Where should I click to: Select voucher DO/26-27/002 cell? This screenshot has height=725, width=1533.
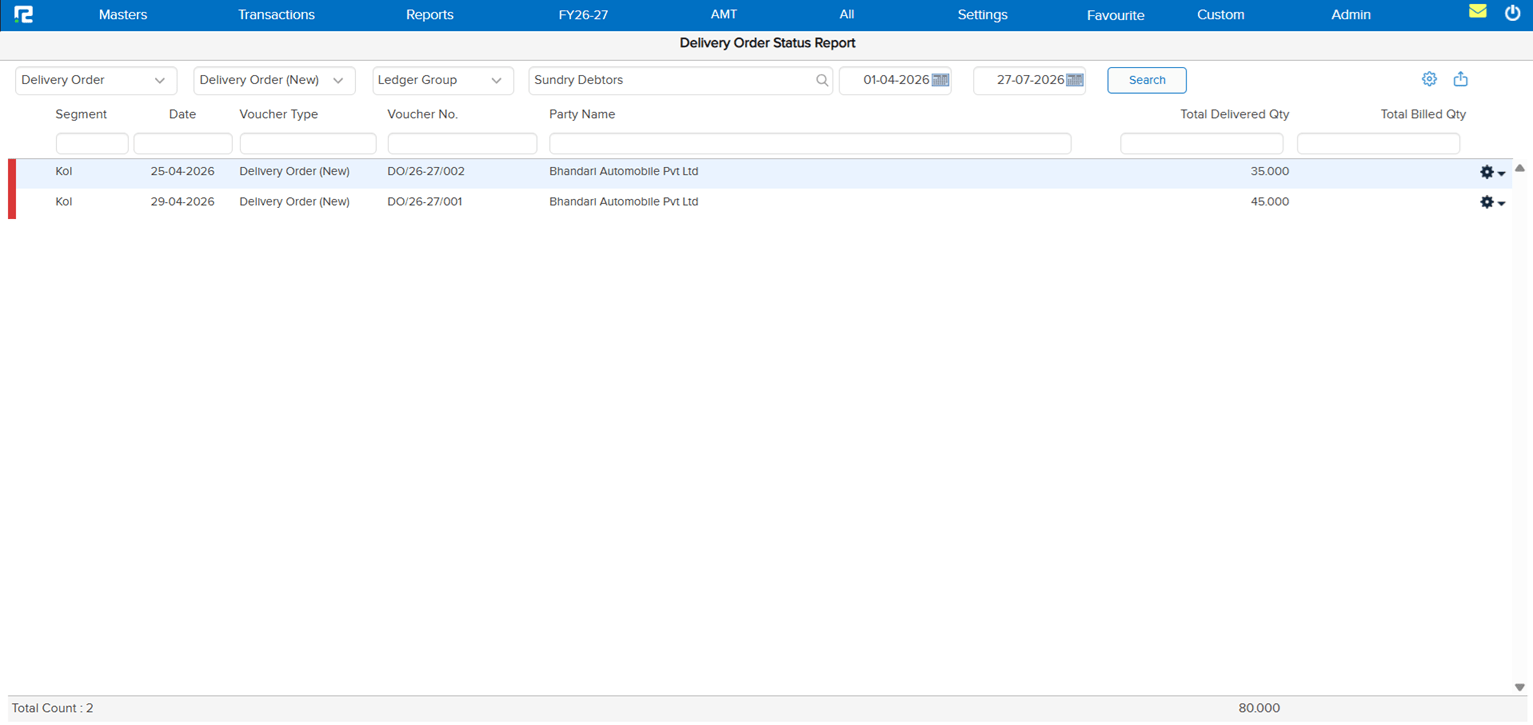pyautogui.click(x=426, y=172)
